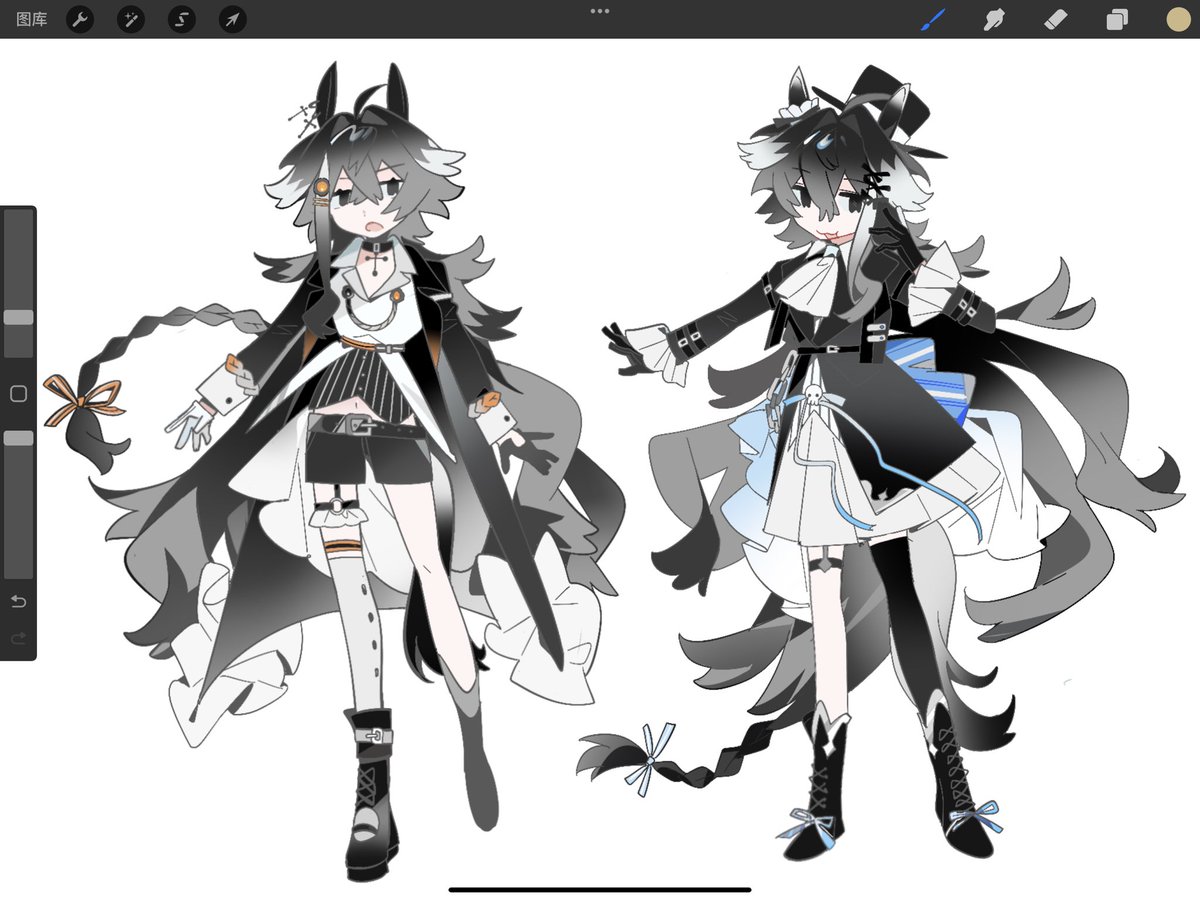Undo the last stroke
This screenshot has width=1200, height=899.
[17, 600]
